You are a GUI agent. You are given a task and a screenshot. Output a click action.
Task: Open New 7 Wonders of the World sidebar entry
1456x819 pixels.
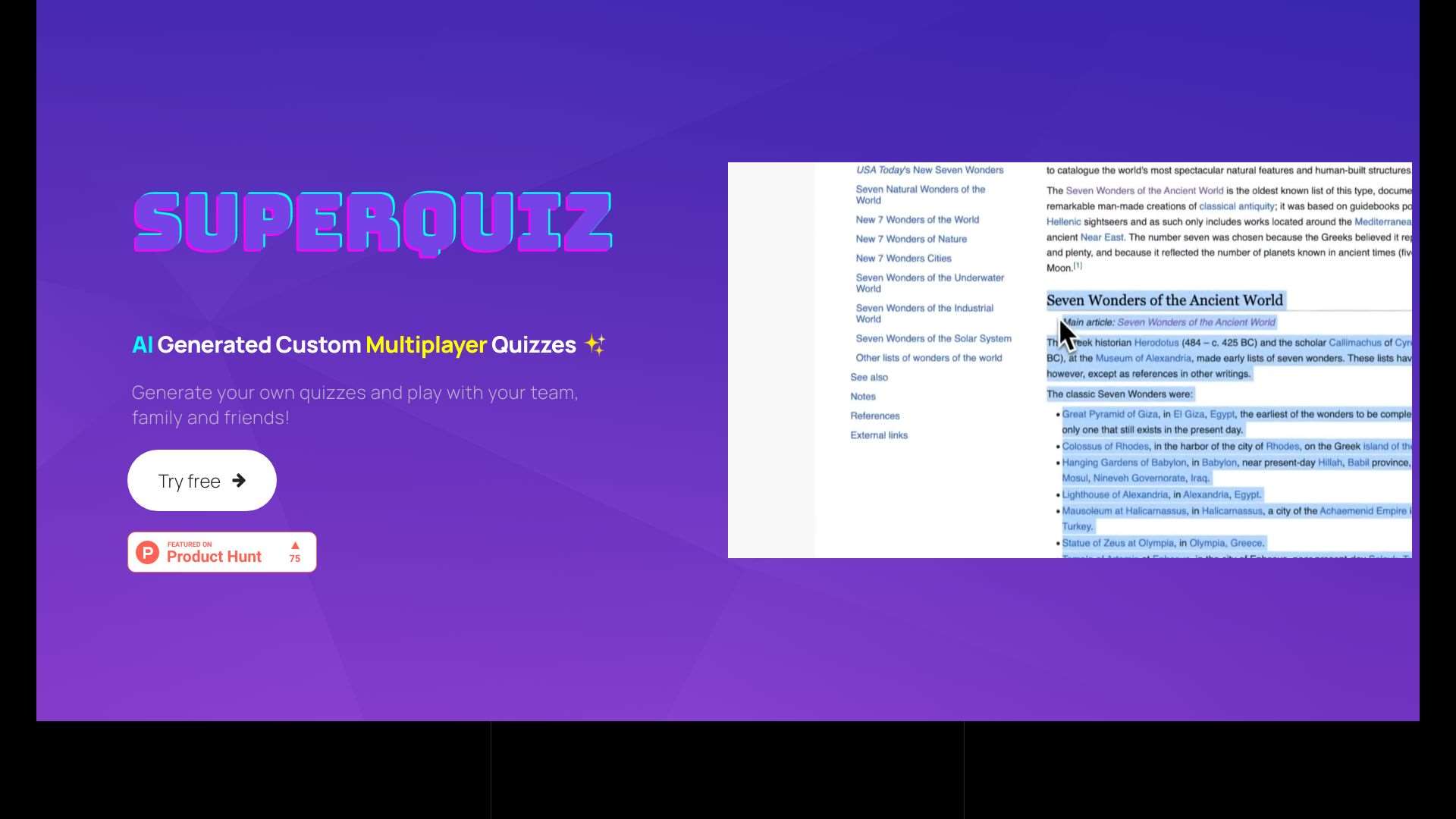tap(918, 219)
